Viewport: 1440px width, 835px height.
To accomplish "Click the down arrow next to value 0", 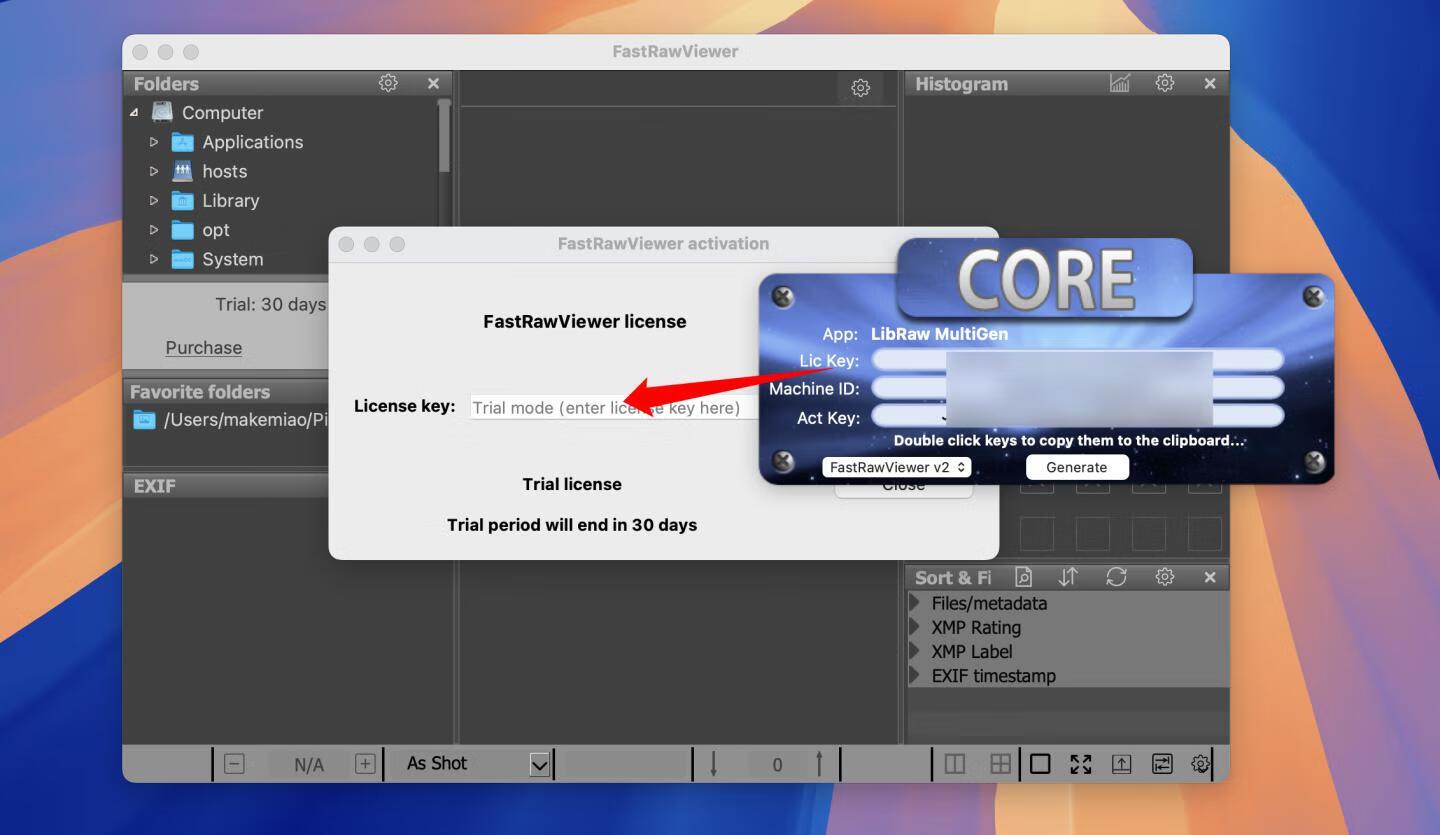I will click(x=714, y=764).
